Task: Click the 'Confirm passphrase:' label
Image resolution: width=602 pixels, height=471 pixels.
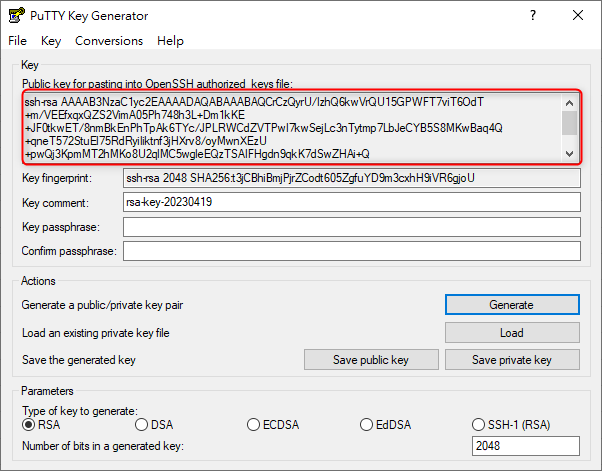Action: (69, 251)
